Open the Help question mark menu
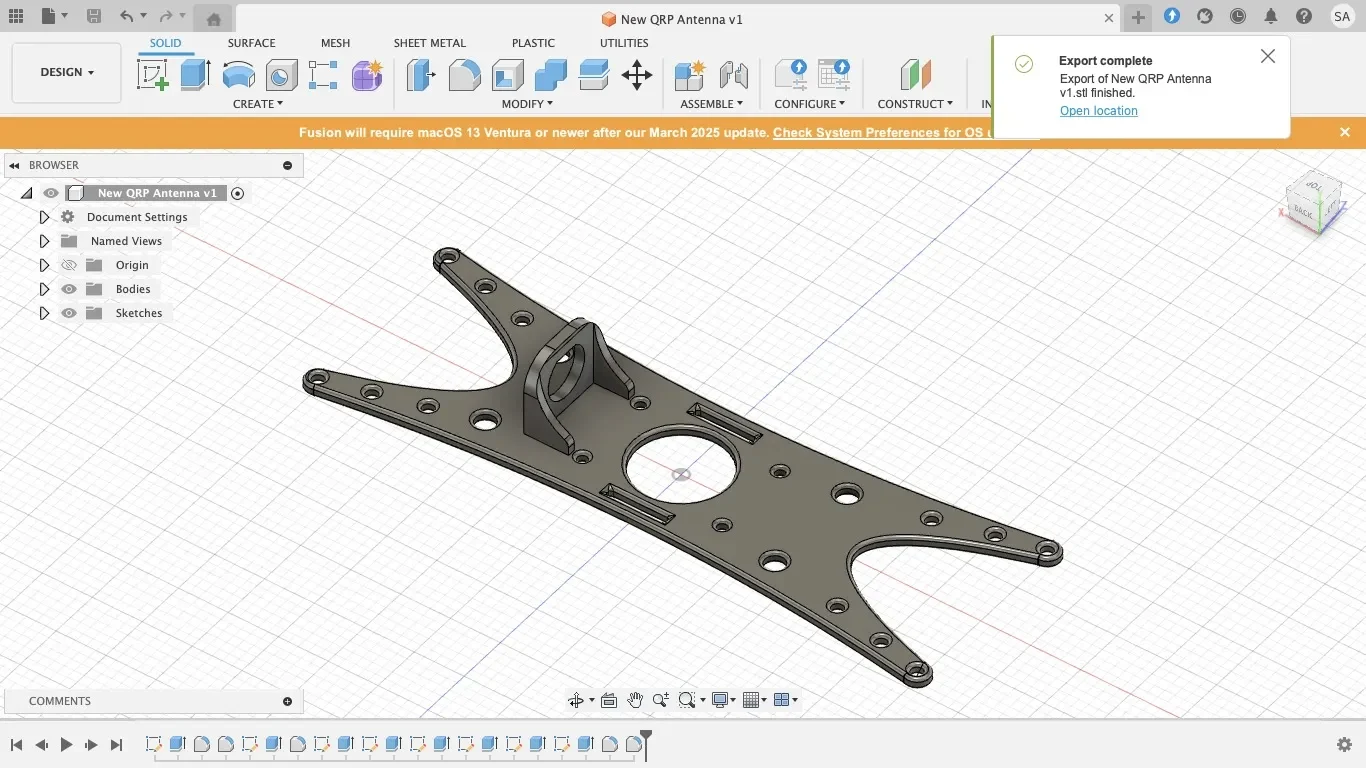 [1304, 16]
